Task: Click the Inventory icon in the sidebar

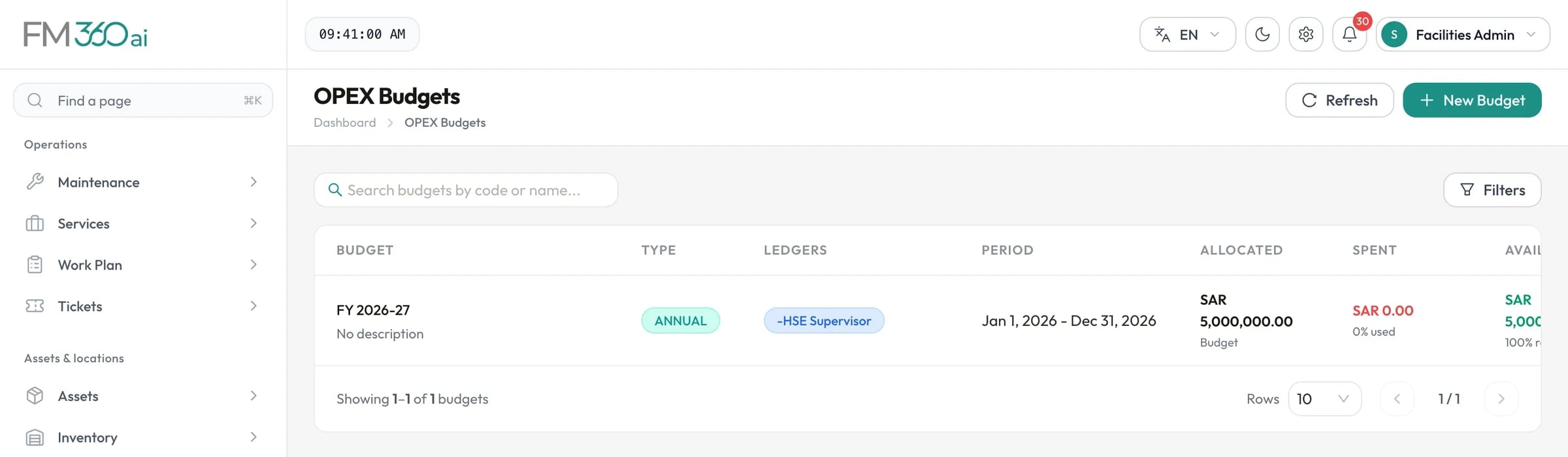Action: [x=35, y=437]
